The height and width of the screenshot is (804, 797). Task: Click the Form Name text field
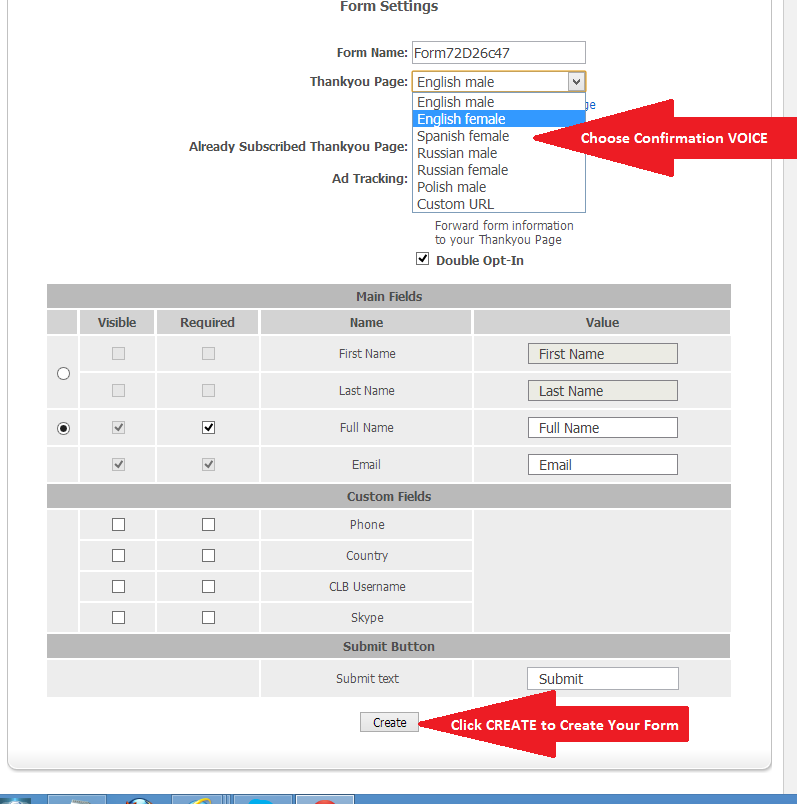(x=498, y=53)
